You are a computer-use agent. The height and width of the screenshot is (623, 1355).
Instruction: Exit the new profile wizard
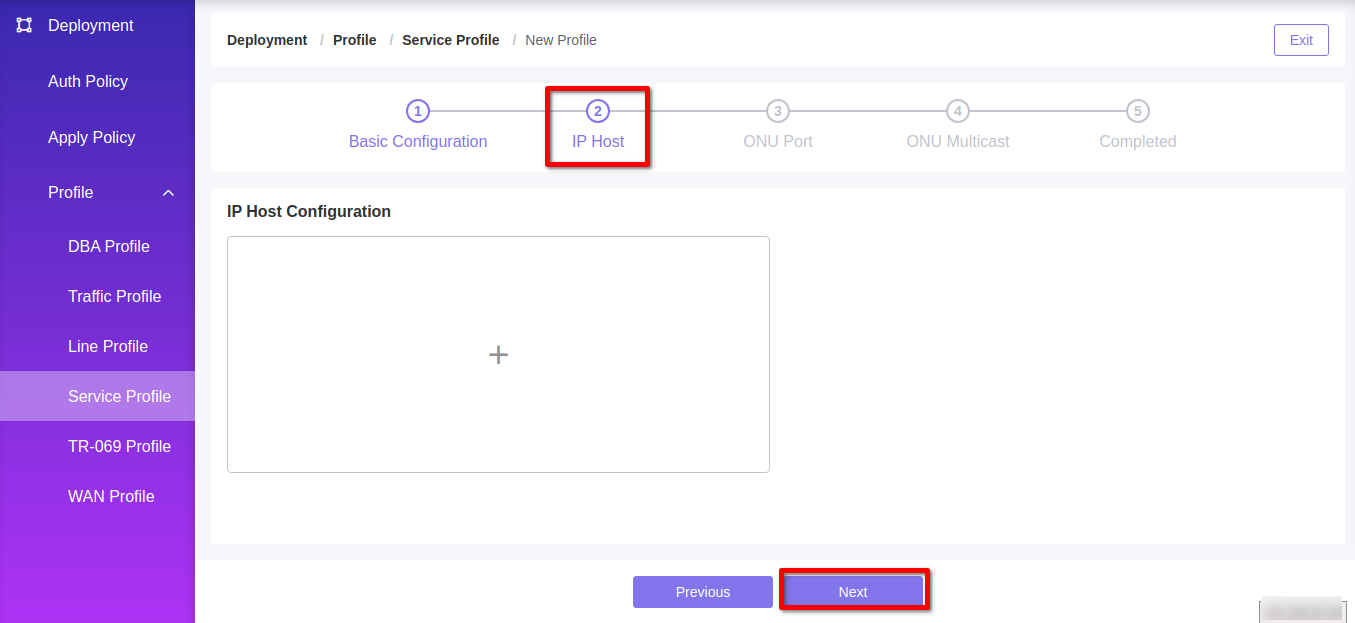tap(1301, 40)
